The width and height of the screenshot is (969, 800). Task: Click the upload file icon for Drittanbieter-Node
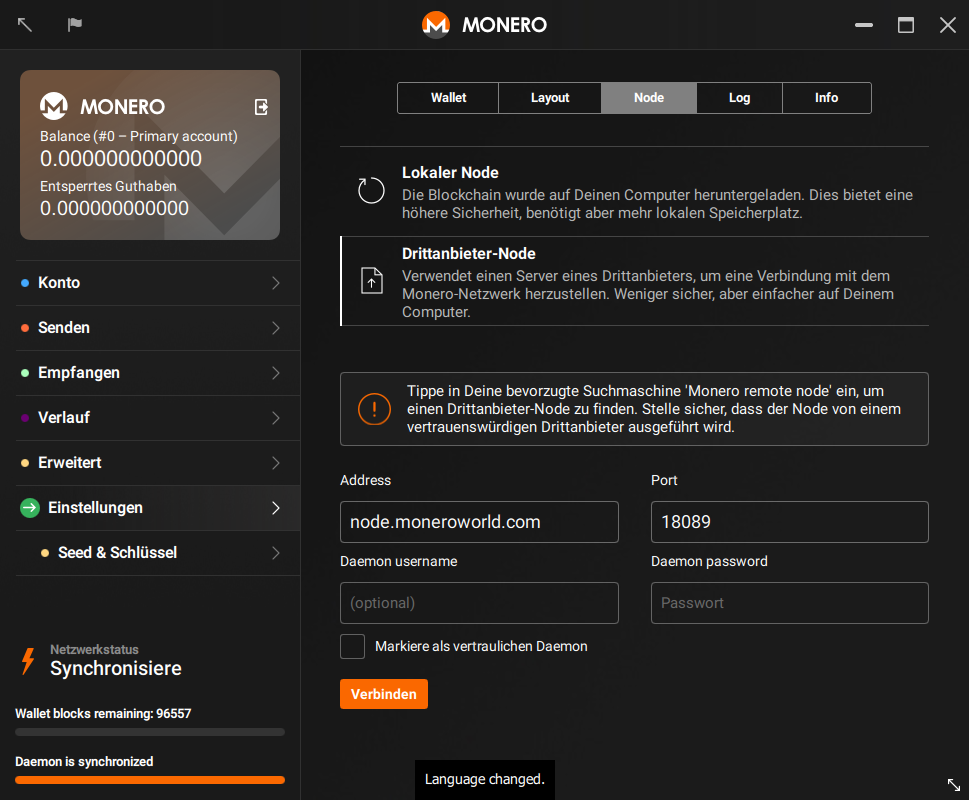[372, 280]
